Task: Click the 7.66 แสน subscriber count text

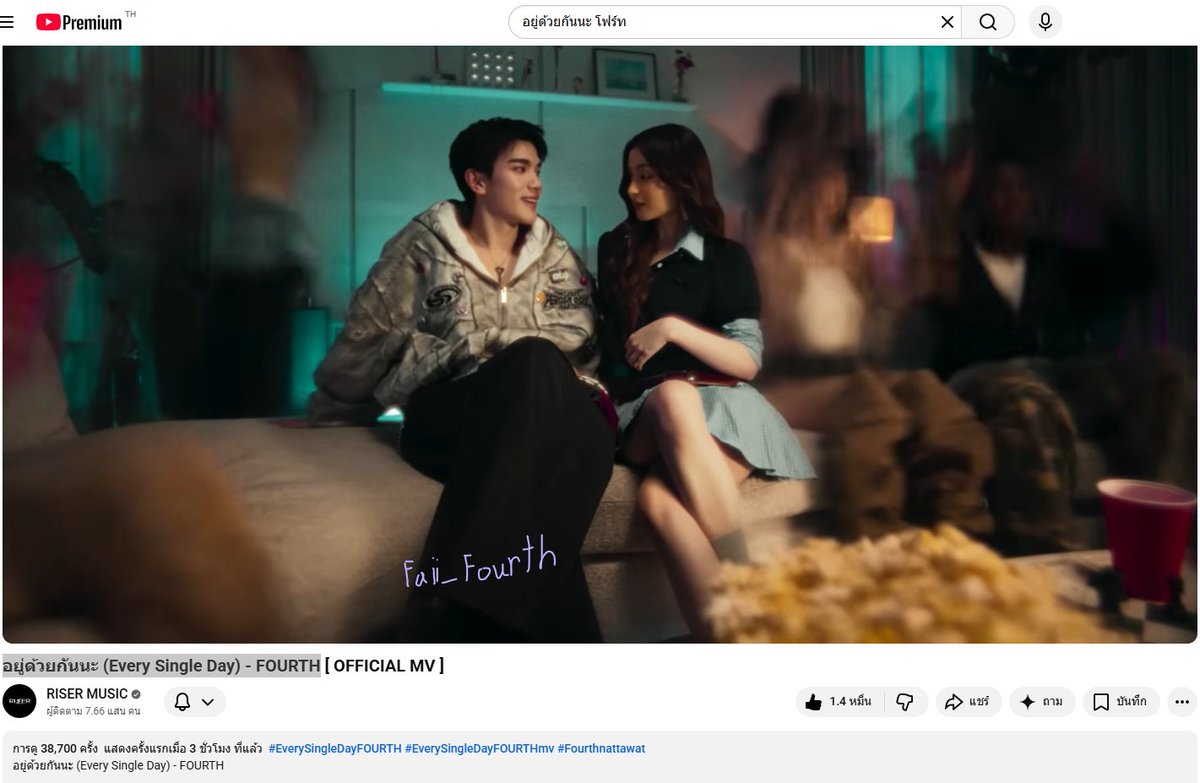Action: point(93,711)
